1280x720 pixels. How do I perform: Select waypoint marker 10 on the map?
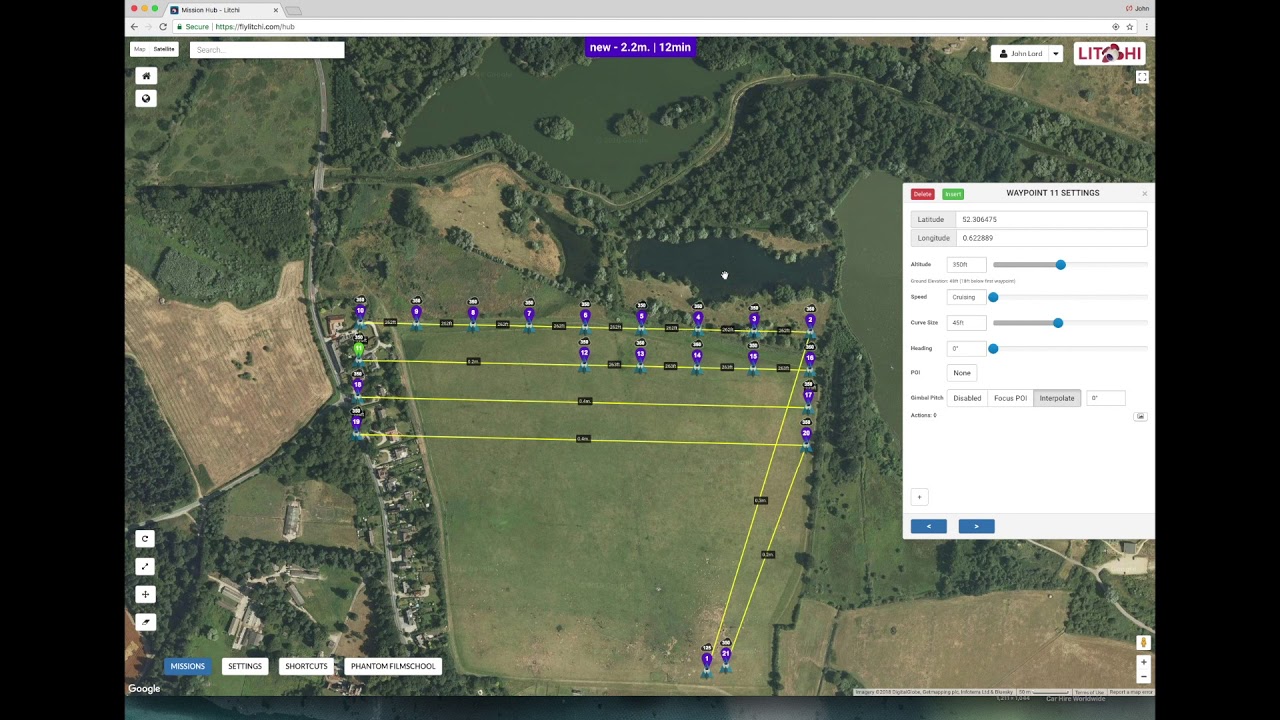[x=360, y=312]
